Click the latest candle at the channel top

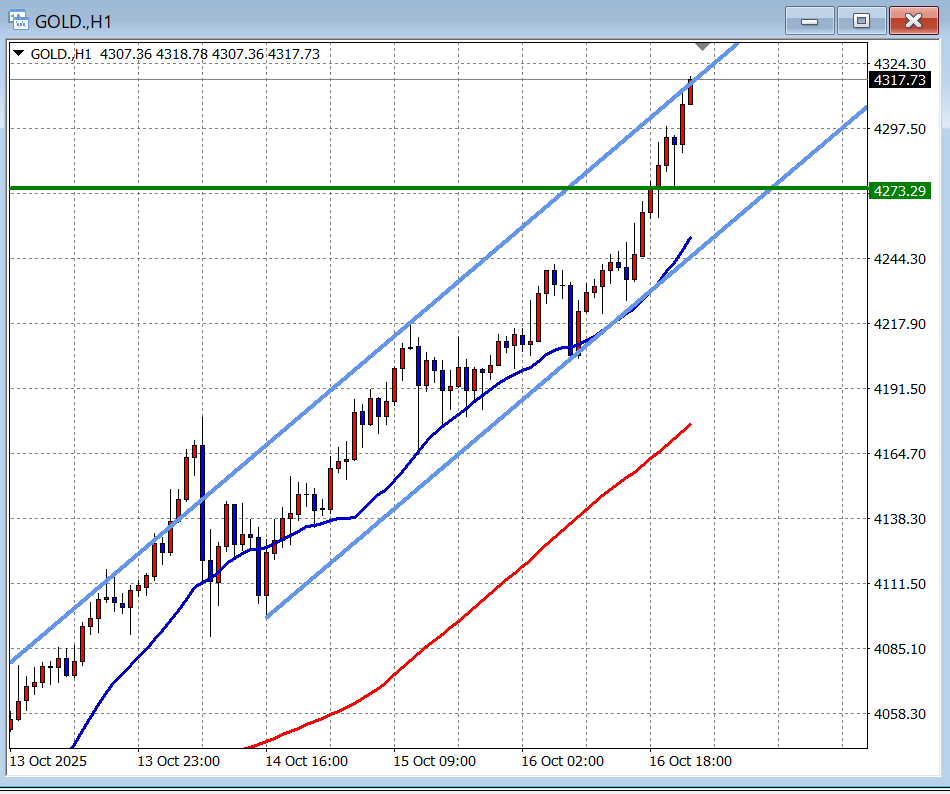690,92
